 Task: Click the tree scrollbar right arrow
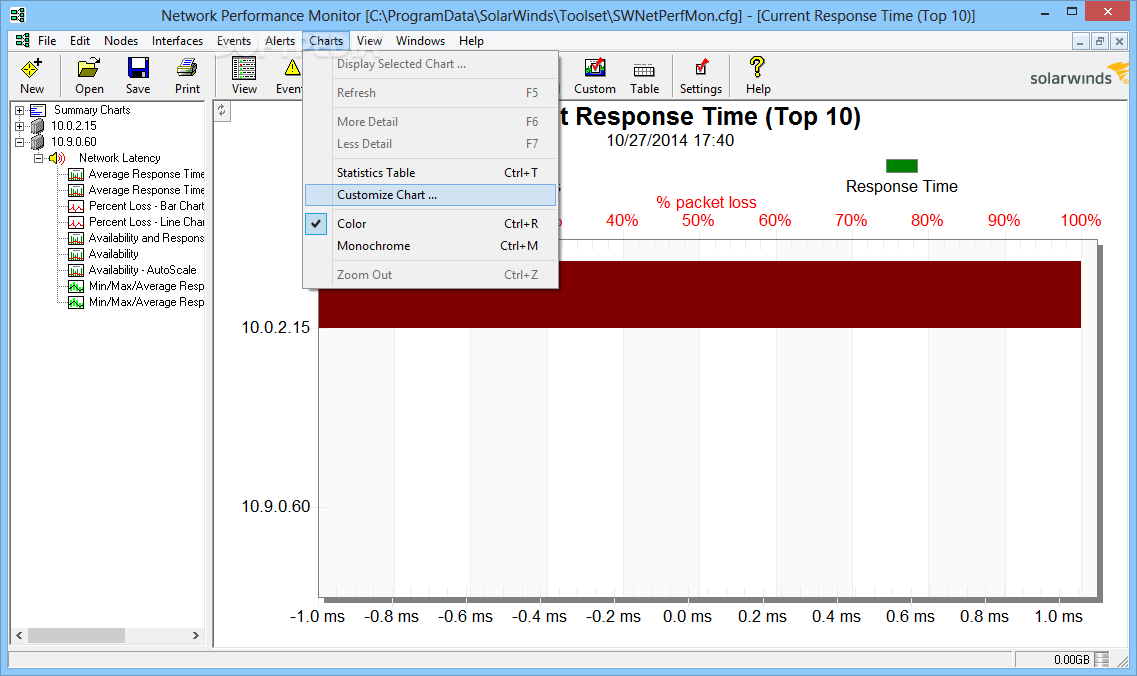point(196,635)
